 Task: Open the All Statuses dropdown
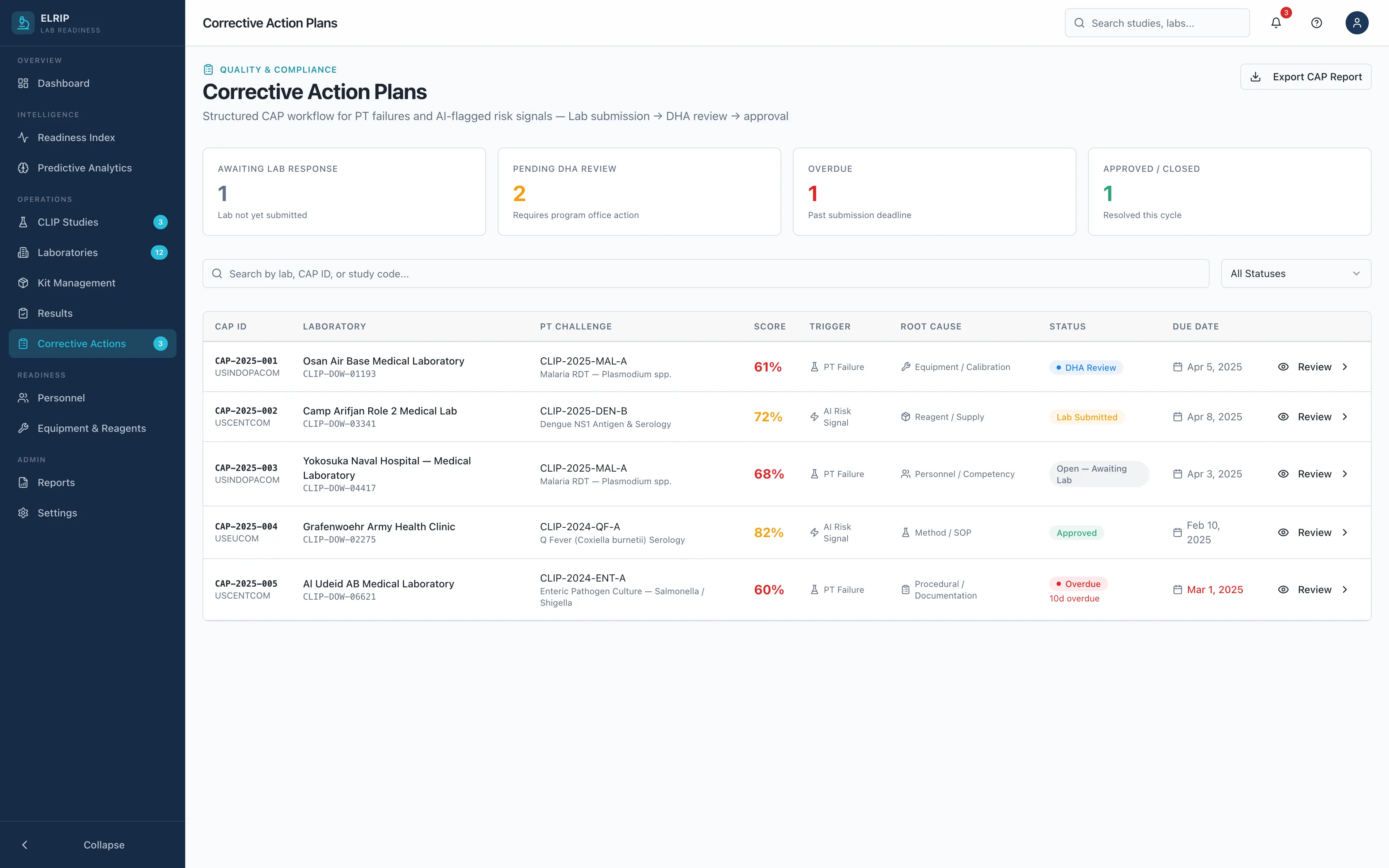coord(1296,273)
